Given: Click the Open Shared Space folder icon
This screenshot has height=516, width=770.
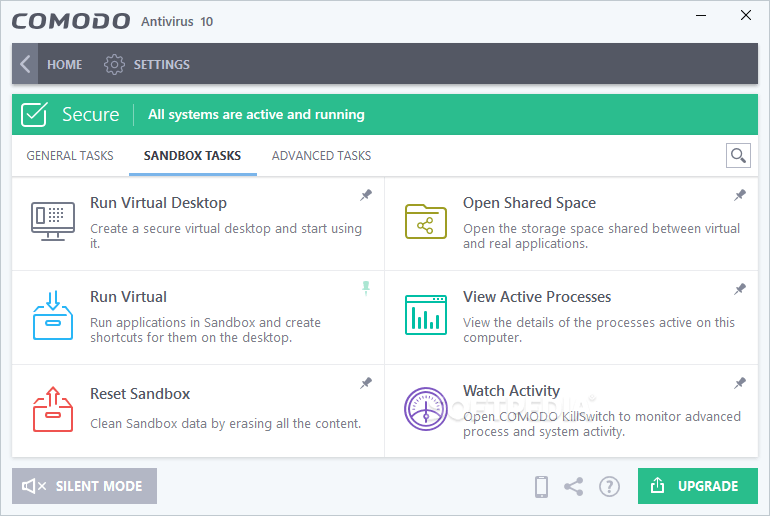Looking at the screenshot, I should (x=426, y=221).
